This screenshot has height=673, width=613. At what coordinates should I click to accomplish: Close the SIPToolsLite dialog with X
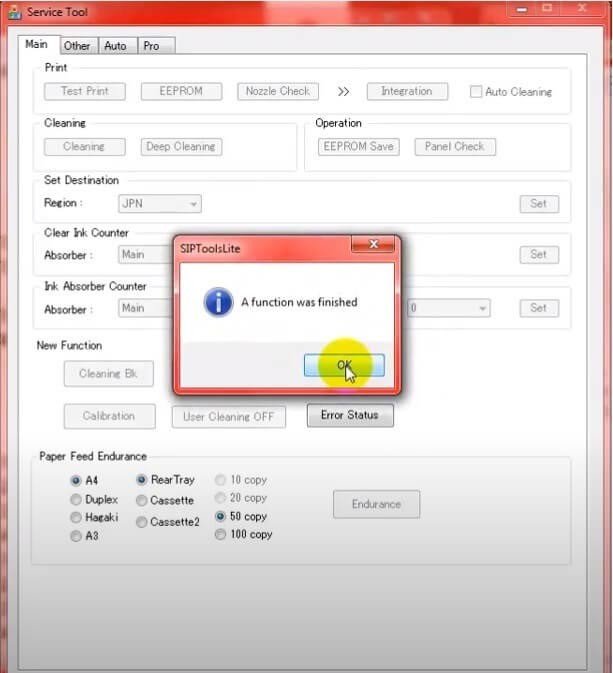pos(373,244)
